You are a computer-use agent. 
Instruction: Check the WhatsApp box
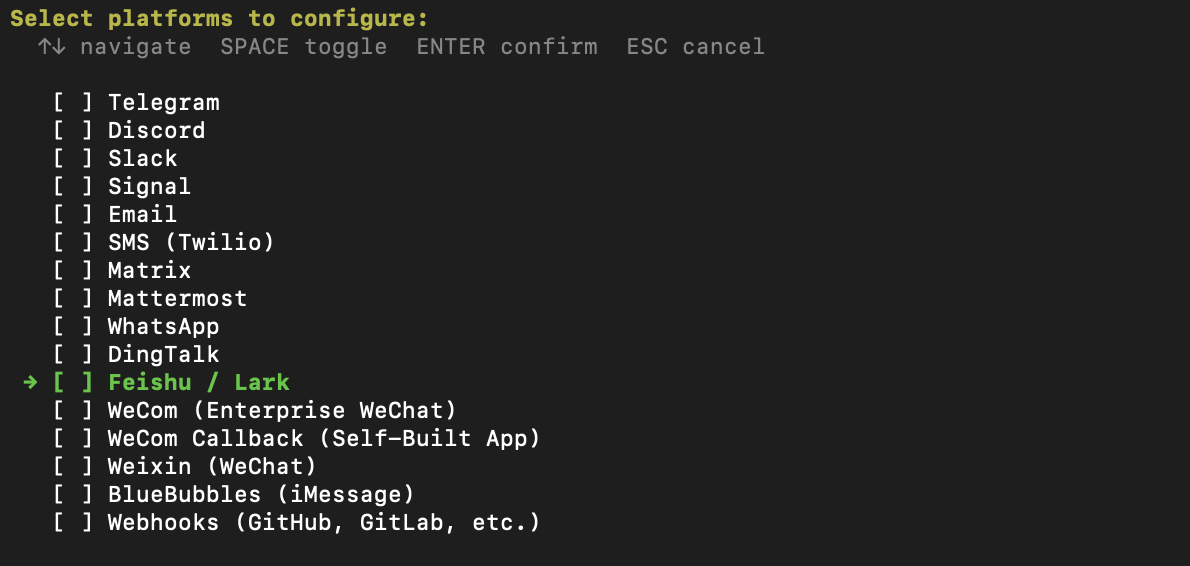73,327
